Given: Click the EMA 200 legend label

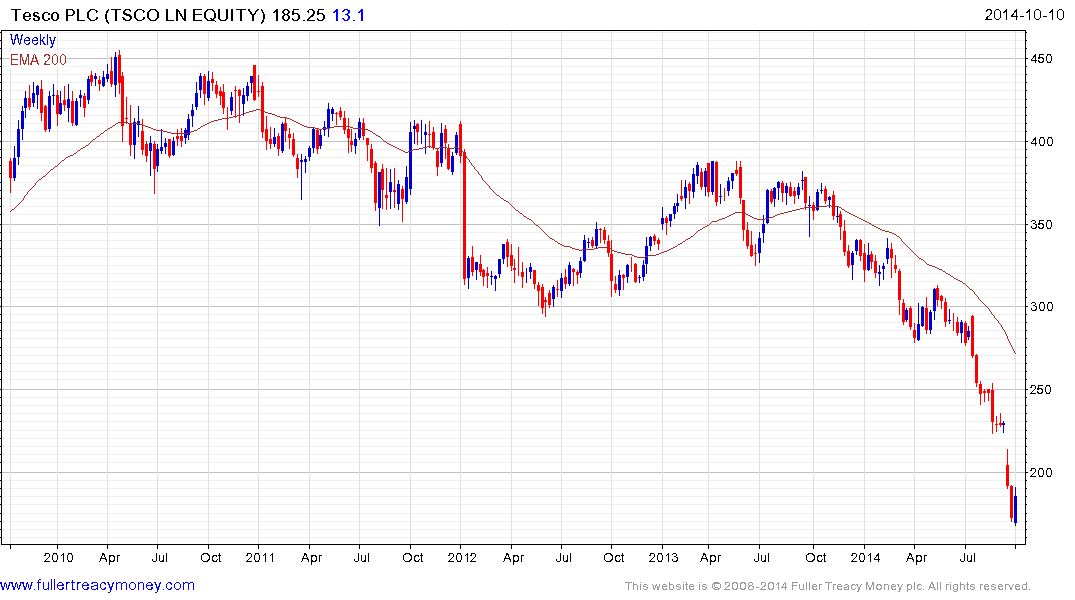Looking at the screenshot, I should (38, 60).
